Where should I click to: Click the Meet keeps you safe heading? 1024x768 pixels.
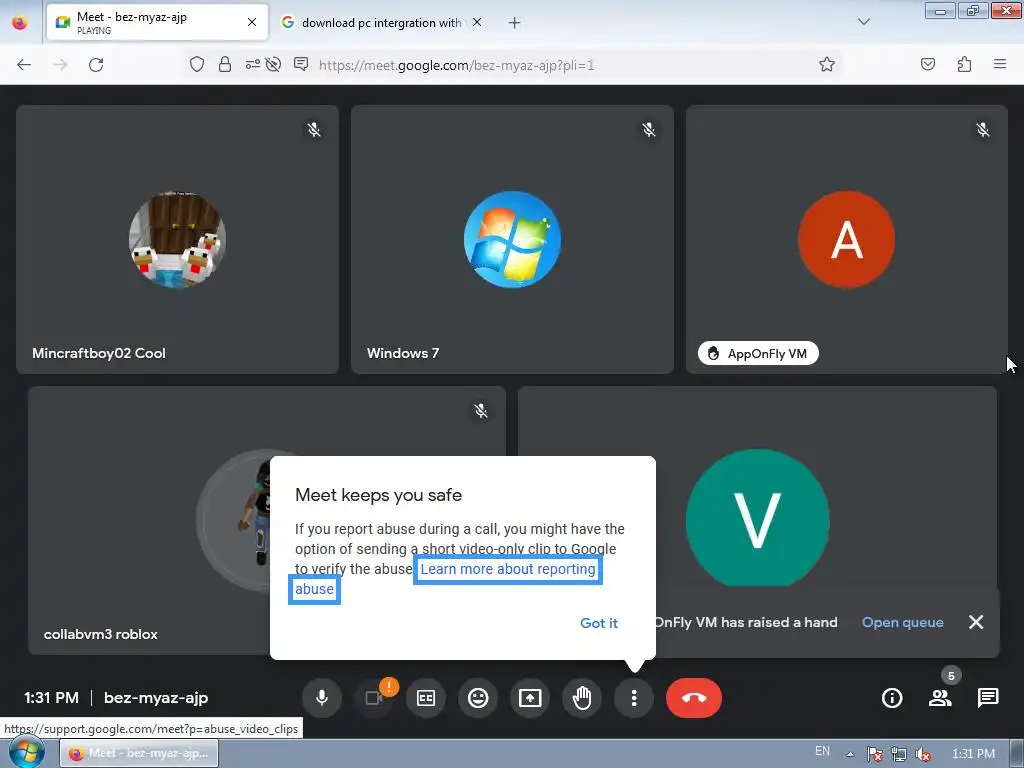[378, 495]
